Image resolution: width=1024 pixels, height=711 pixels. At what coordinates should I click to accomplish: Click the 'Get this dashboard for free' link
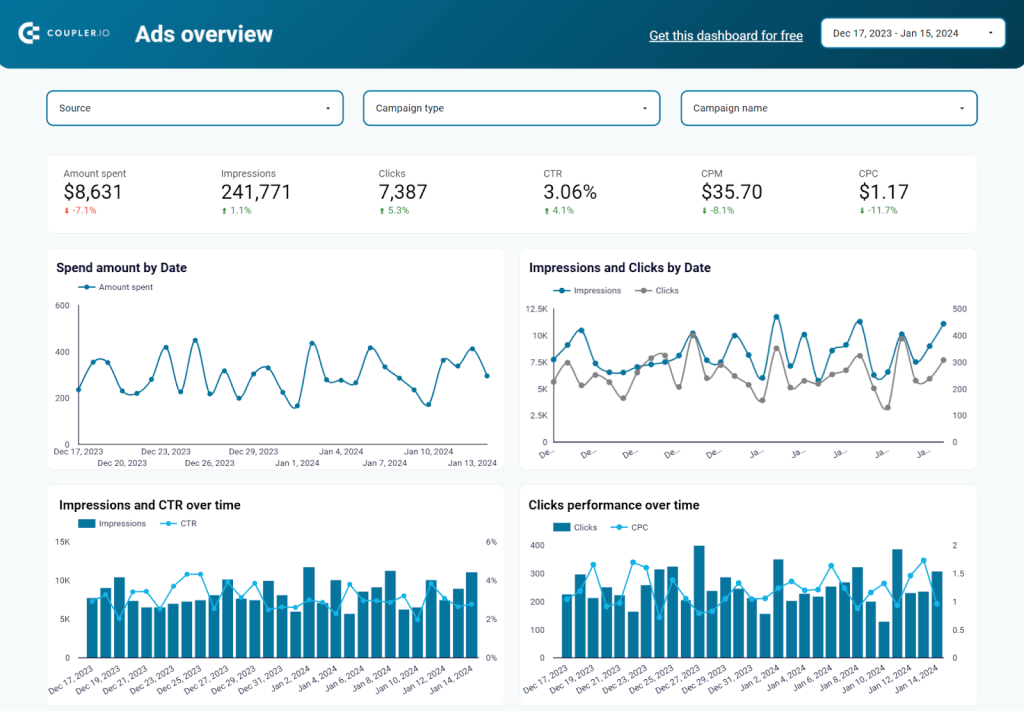pyautogui.click(x=725, y=36)
